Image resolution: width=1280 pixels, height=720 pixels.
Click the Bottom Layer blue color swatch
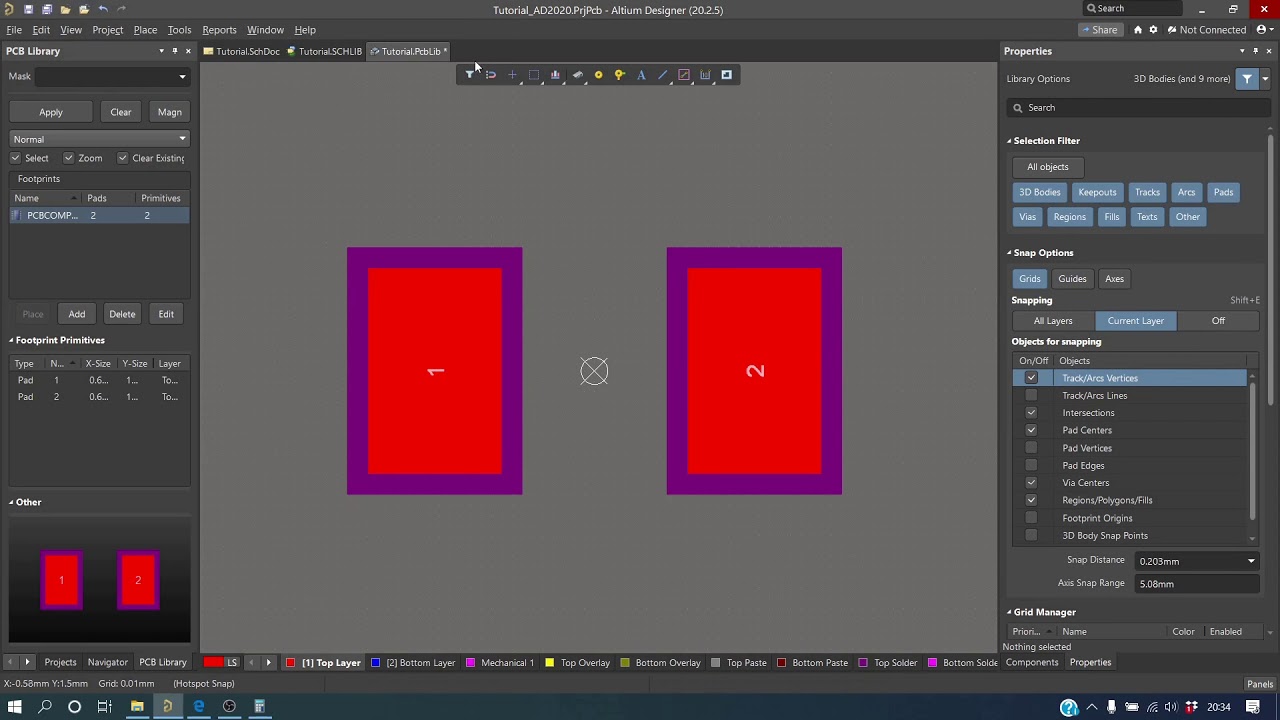pyautogui.click(x=376, y=663)
